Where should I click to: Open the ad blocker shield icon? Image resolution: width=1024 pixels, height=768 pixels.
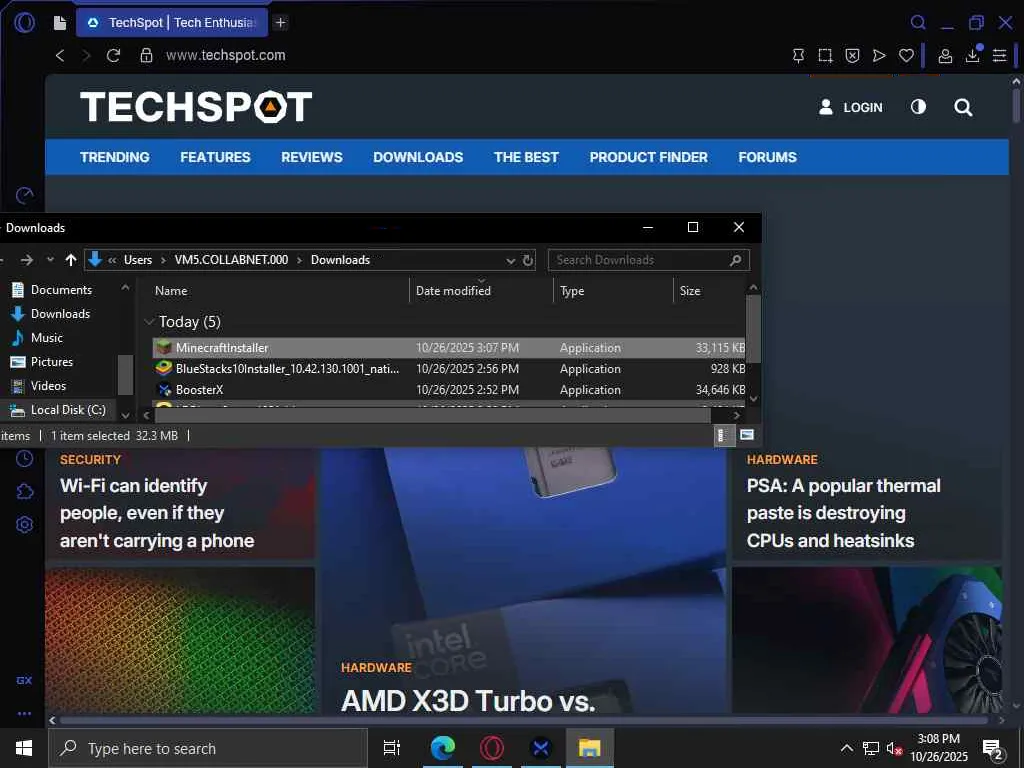pos(852,56)
